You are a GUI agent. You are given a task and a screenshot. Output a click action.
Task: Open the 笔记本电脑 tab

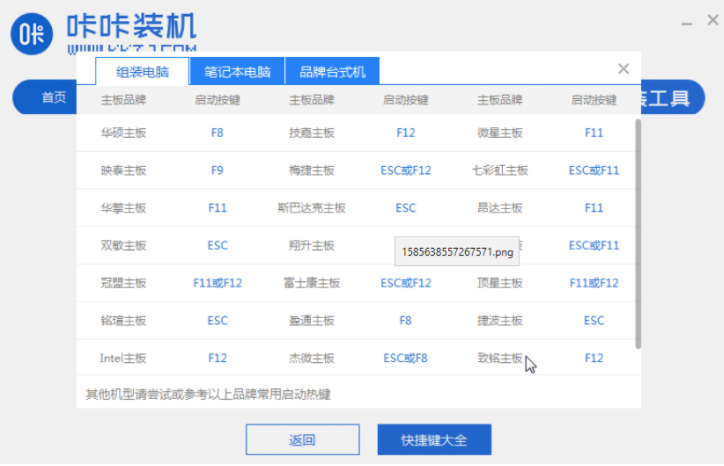(237, 72)
